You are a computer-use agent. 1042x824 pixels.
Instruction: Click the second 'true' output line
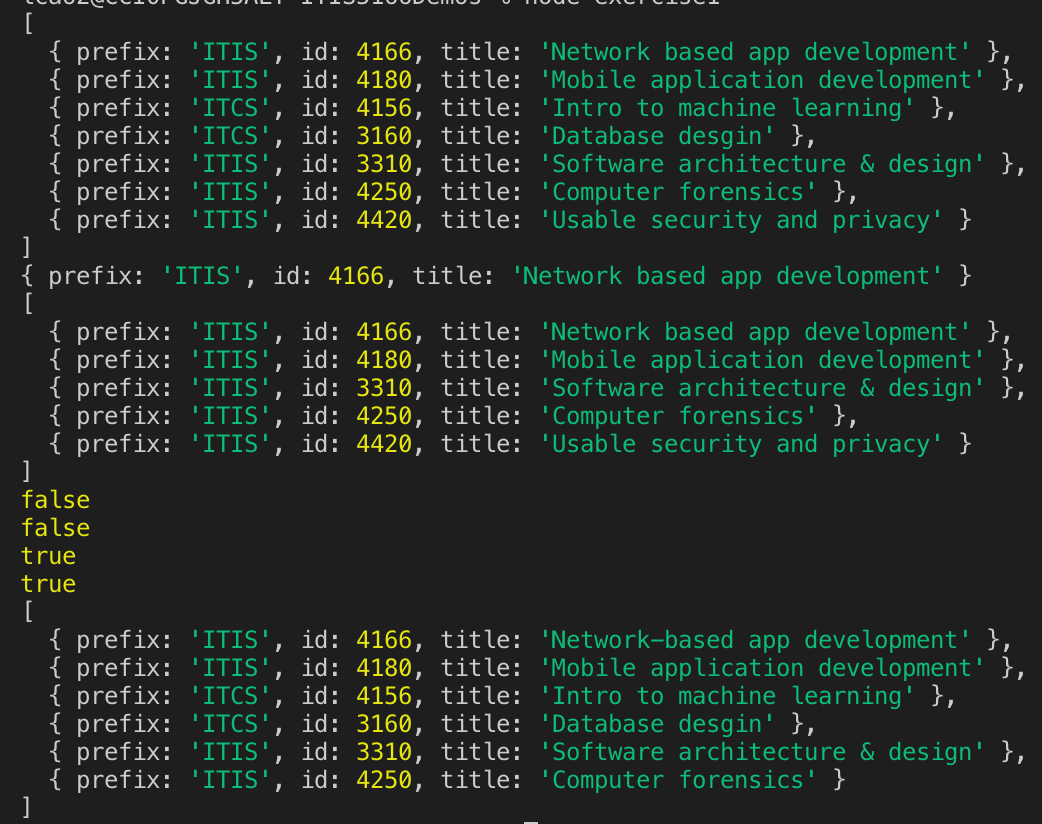pos(49,584)
